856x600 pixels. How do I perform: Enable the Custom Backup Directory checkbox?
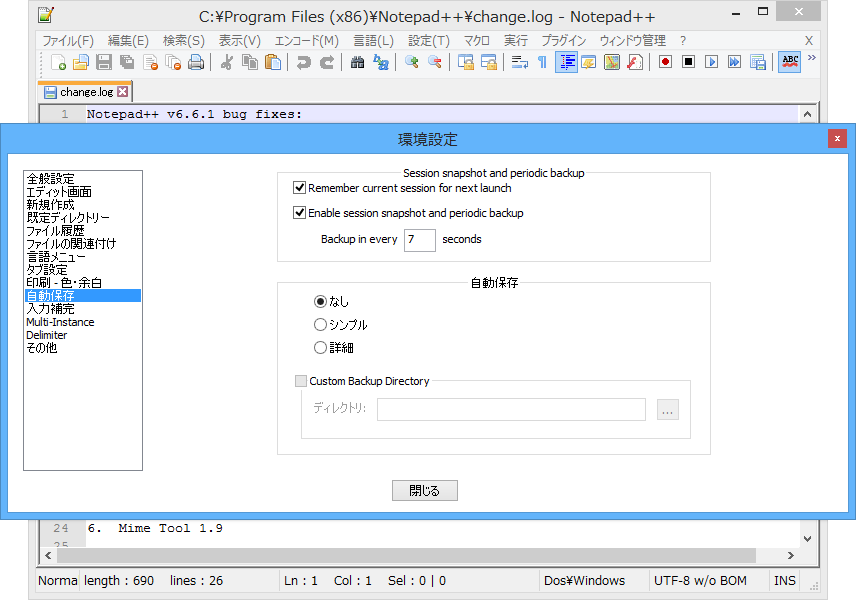(x=301, y=381)
